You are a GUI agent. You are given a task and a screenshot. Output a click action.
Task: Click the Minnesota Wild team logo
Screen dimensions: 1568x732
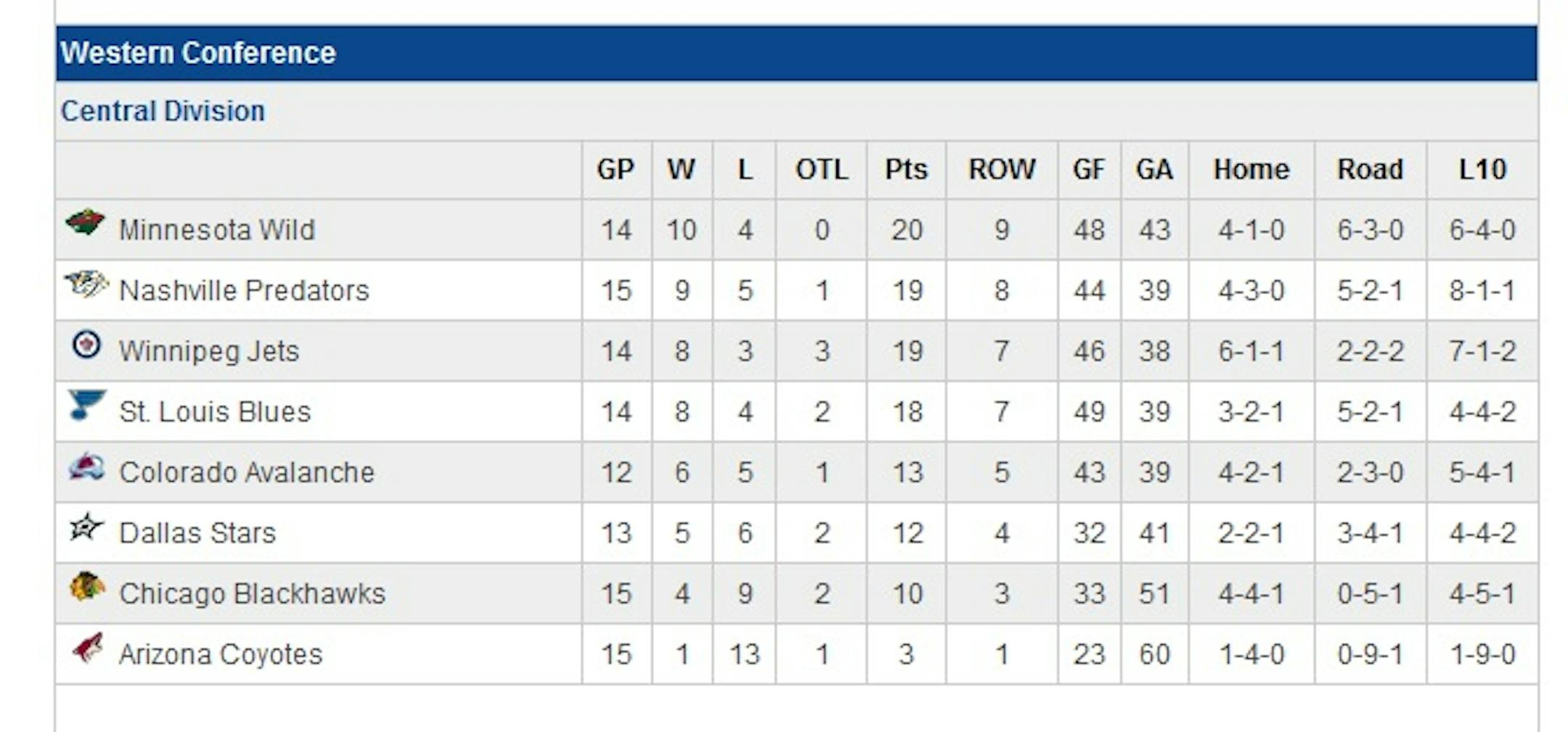click(85, 222)
